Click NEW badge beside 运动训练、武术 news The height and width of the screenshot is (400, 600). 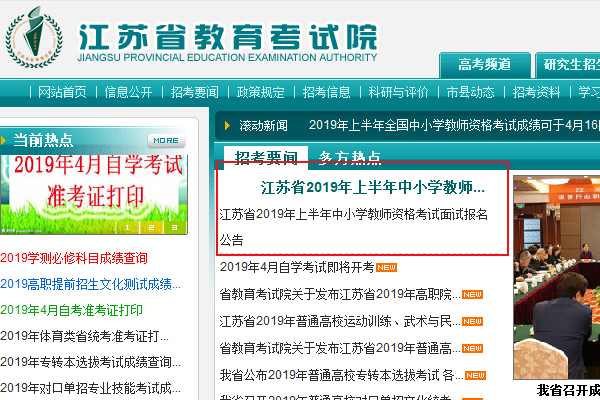pyautogui.click(x=473, y=322)
